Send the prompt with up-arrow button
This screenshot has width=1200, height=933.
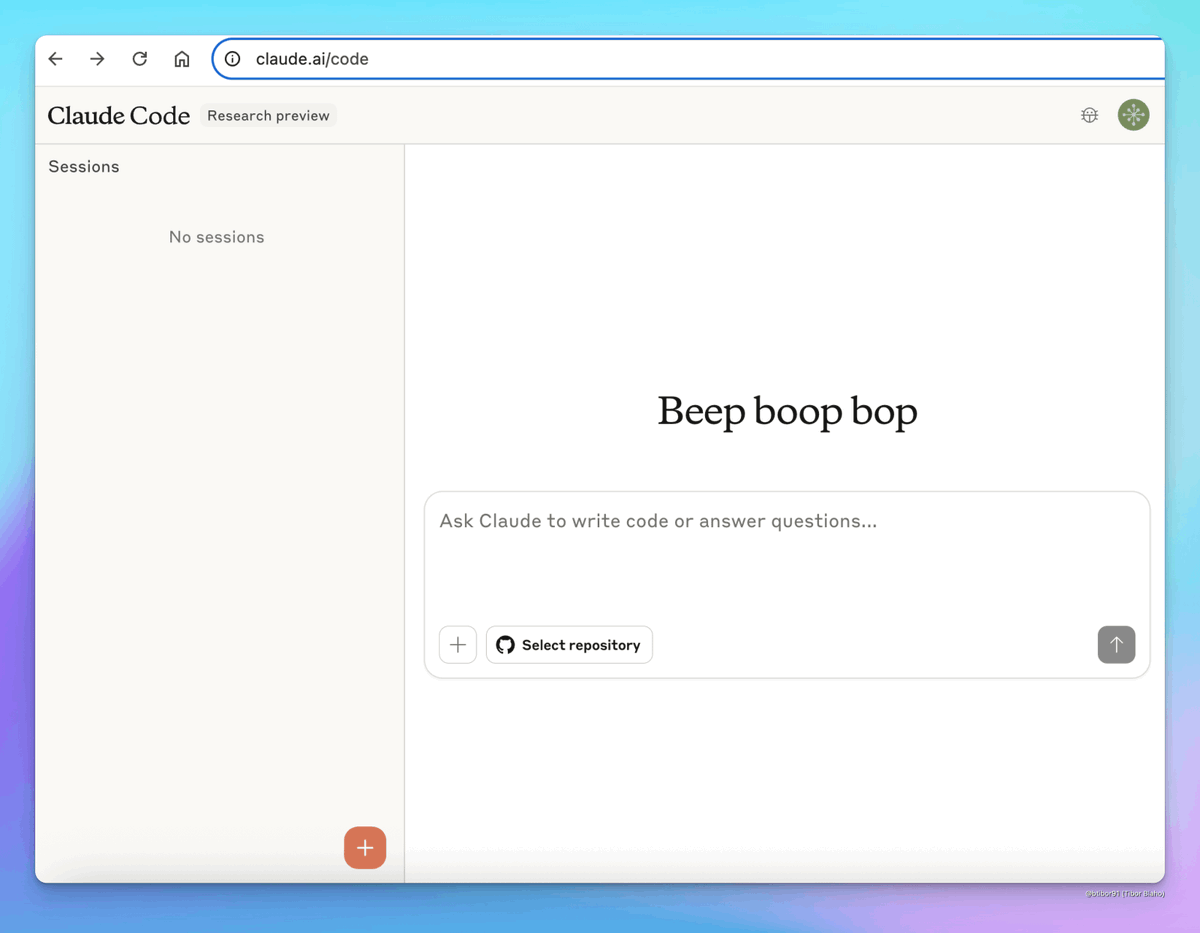1116,645
